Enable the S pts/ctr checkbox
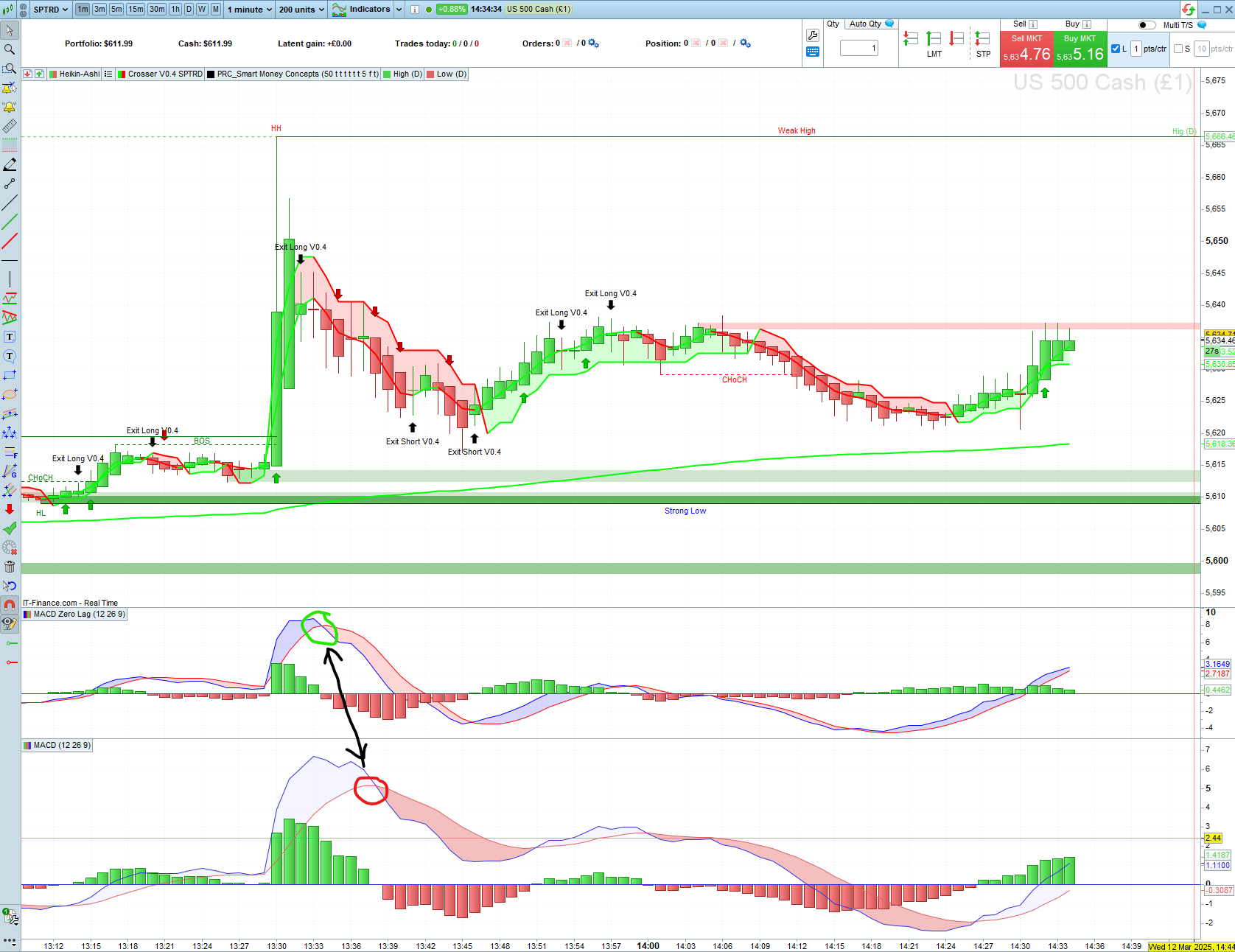This screenshot has height=952, width=1235. [1178, 49]
